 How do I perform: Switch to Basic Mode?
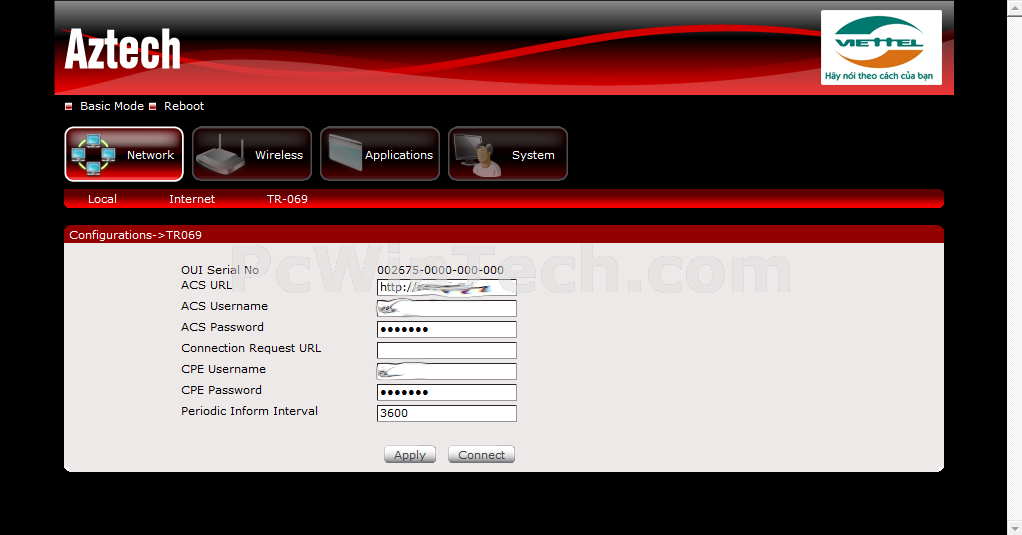coord(111,106)
